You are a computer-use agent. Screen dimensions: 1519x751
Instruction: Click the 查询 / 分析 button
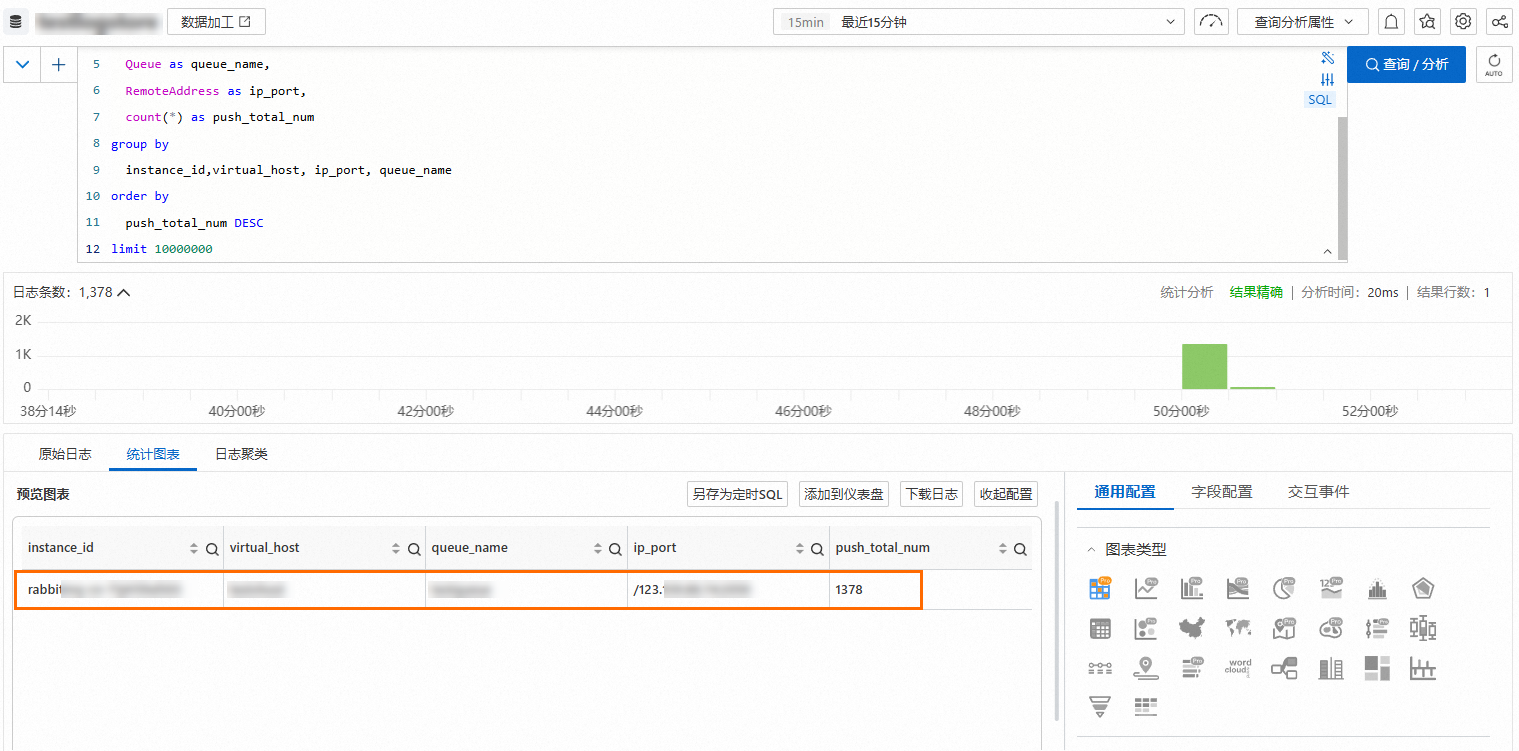[x=1406, y=64]
